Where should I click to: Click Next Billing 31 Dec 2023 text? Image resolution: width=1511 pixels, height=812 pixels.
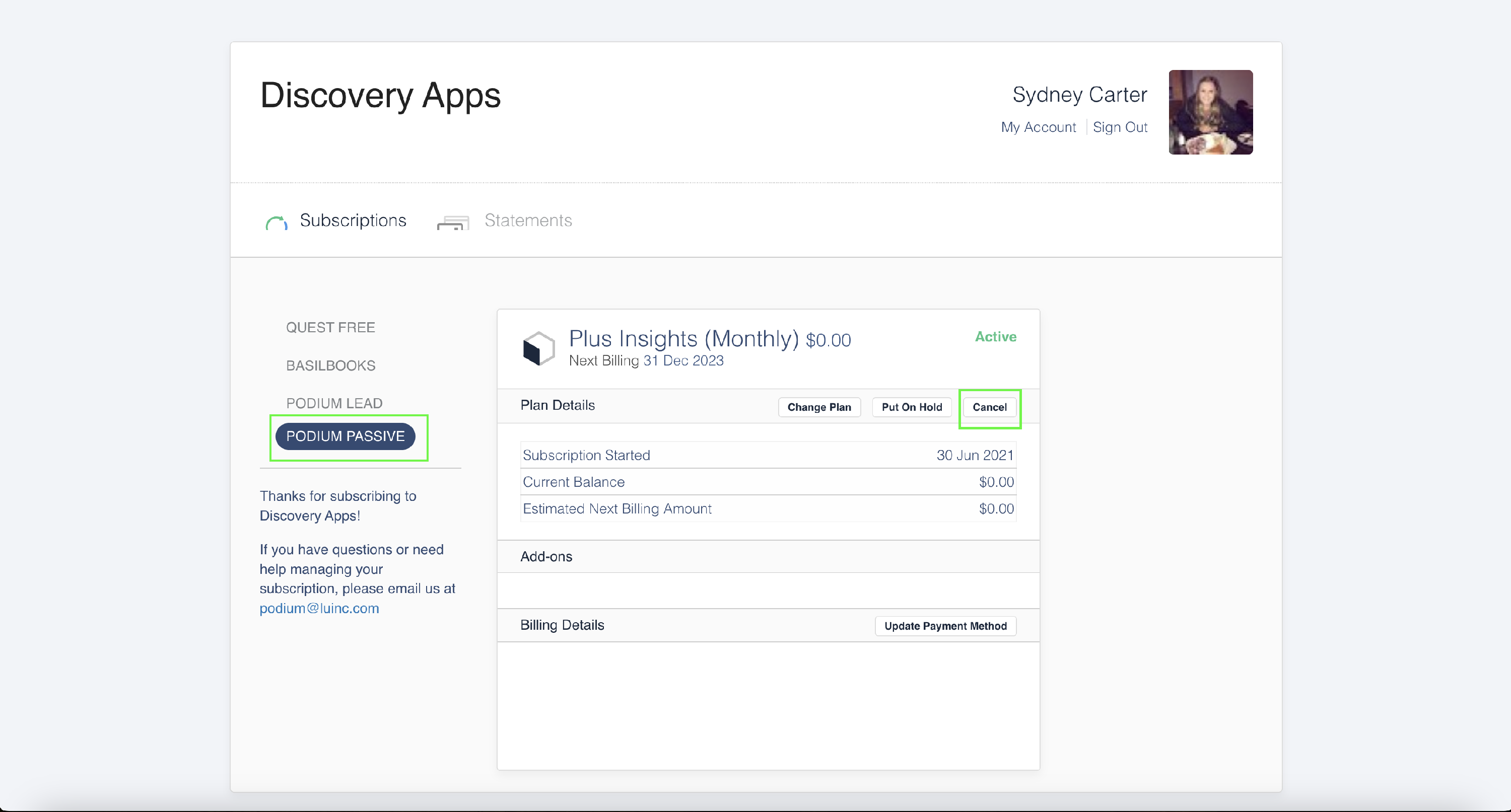pos(646,360)
